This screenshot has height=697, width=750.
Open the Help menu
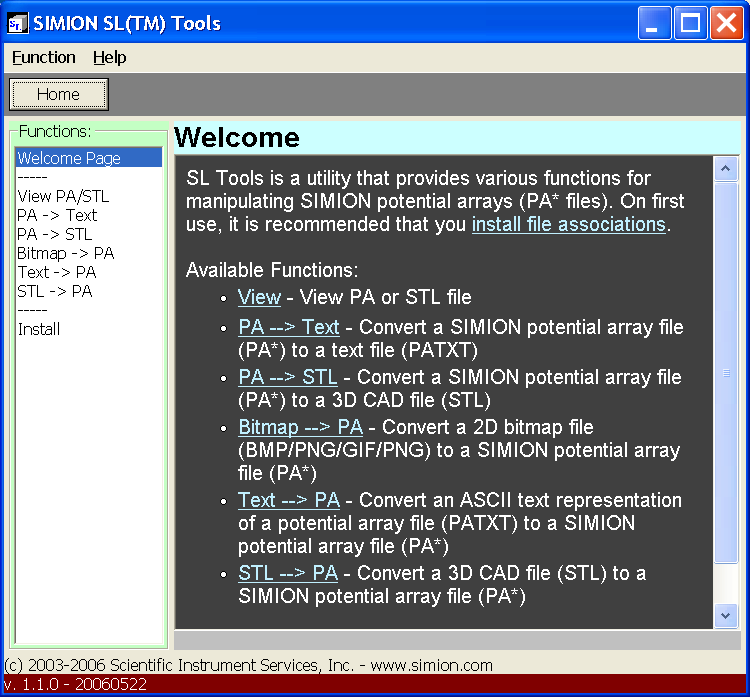tap(110, 57)
